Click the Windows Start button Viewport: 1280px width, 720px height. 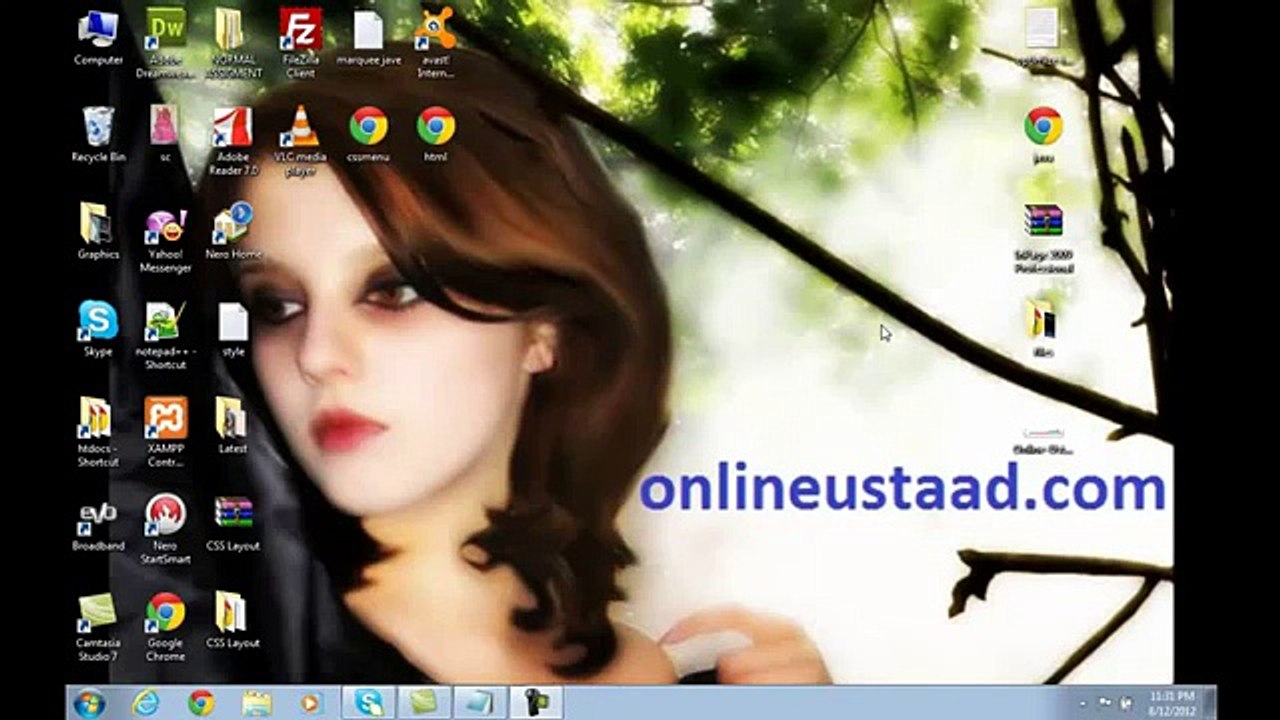pyautogui.click(x=89, y=703)
